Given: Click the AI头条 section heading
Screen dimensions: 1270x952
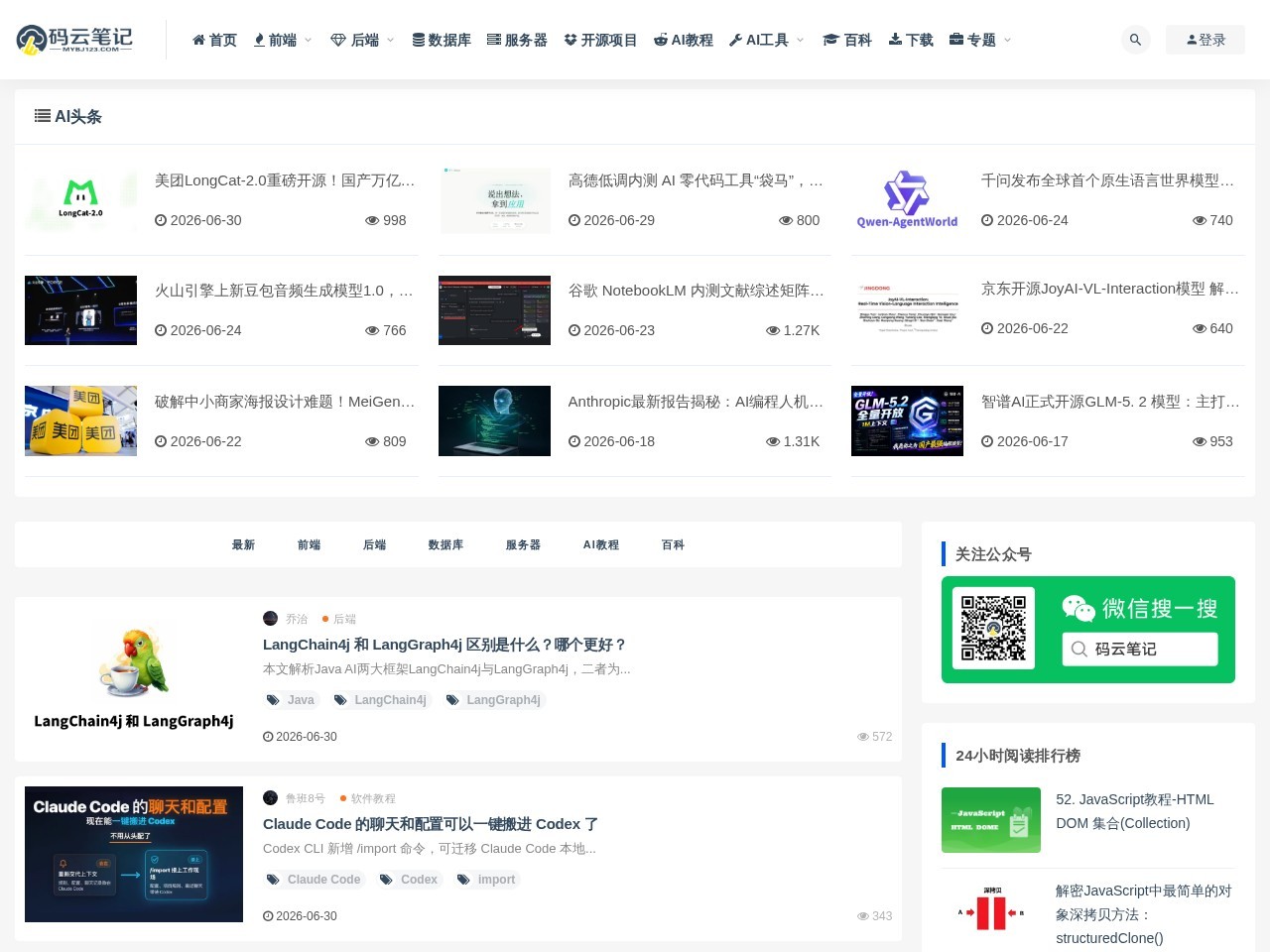Looking at the screenshot, I should click(x=68, y=116).
